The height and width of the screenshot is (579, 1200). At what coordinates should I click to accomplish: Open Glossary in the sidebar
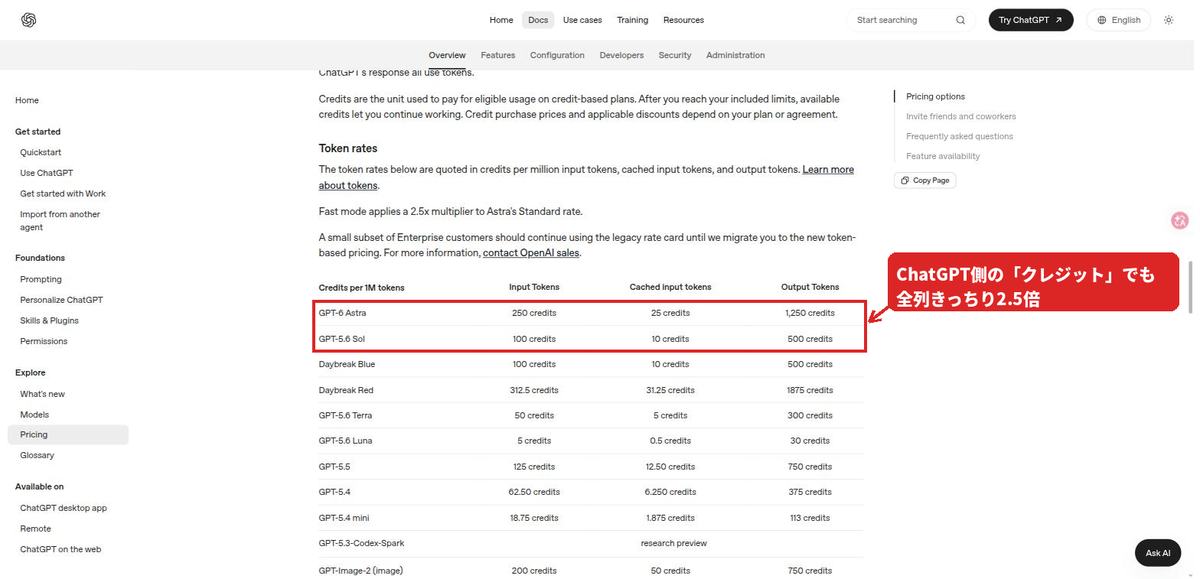(x=37, y=455)
